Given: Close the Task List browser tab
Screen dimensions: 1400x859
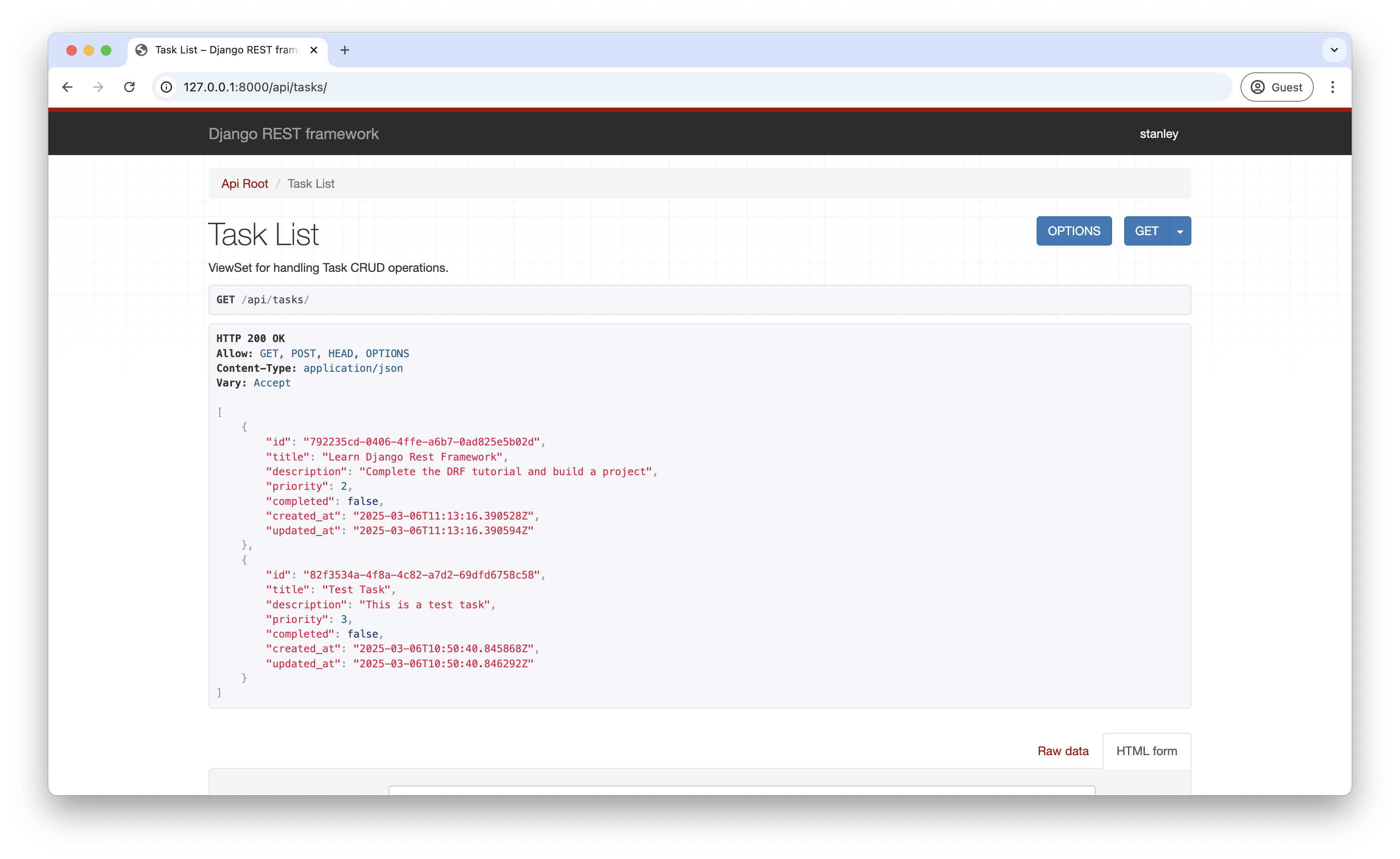Looking at the screenshot, I should coord(314,50).
